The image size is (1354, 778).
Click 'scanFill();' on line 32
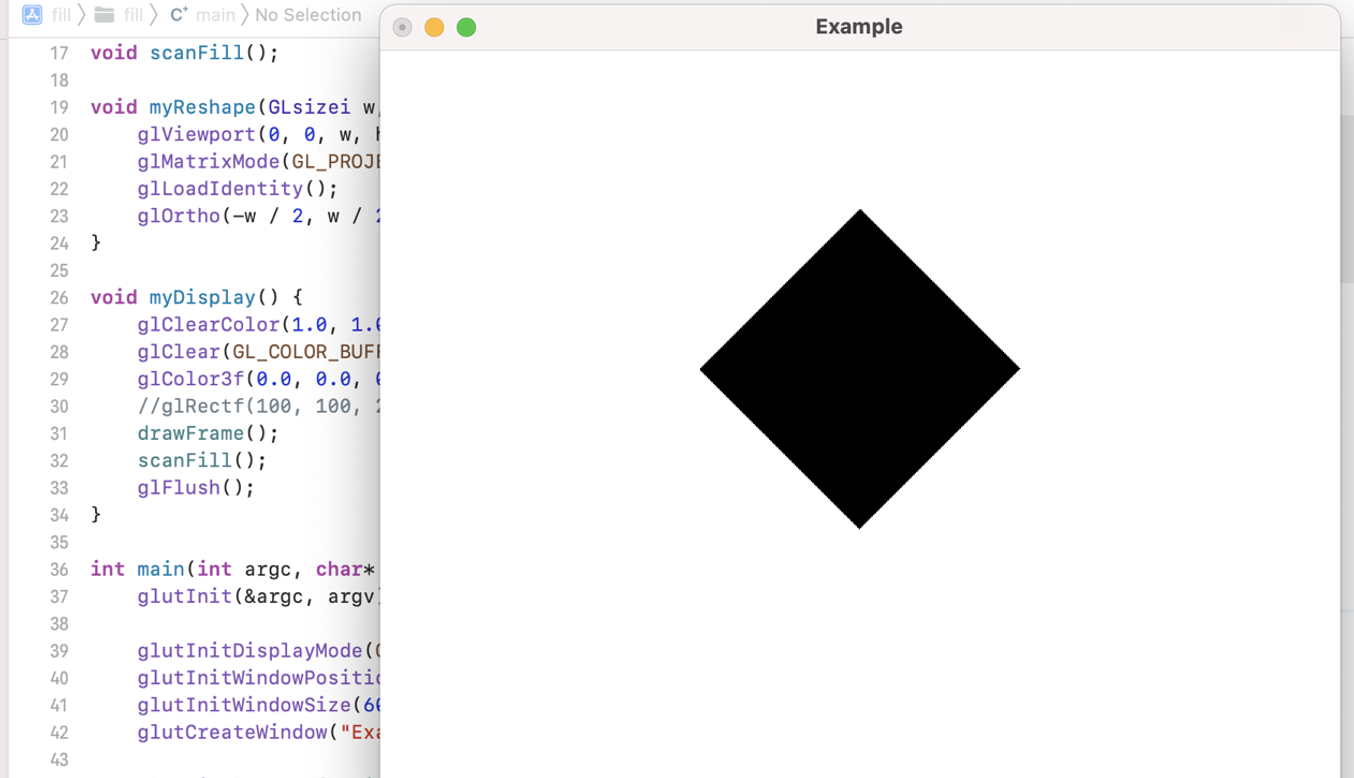click(202, 461)
